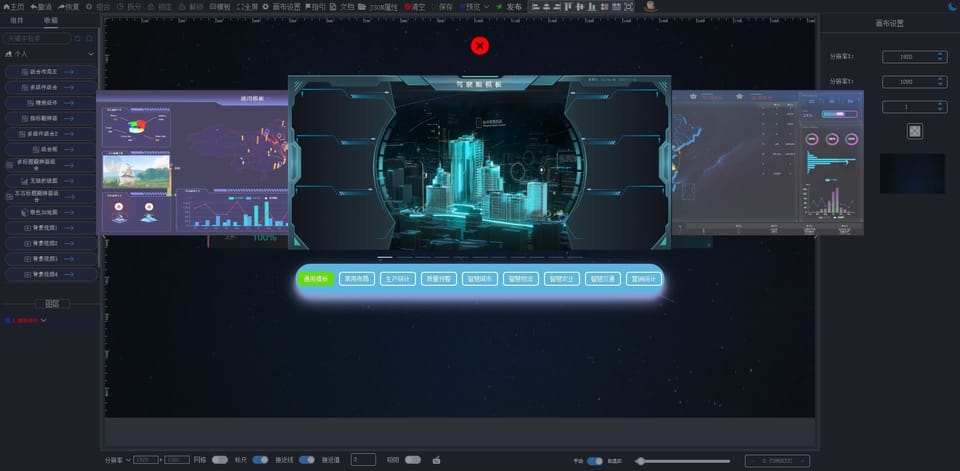Toggle the 网格 grid switch

(220, 460)
